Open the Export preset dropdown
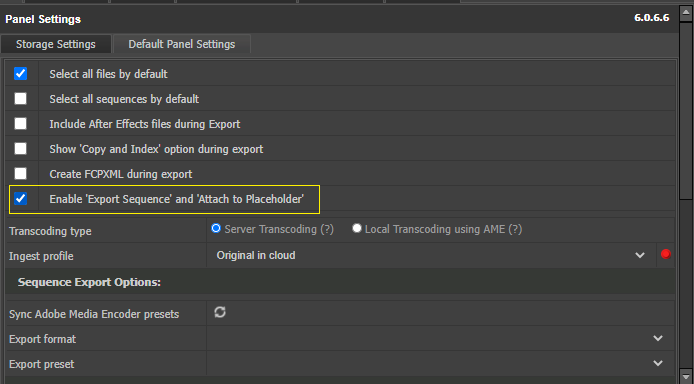 (440, 363)
